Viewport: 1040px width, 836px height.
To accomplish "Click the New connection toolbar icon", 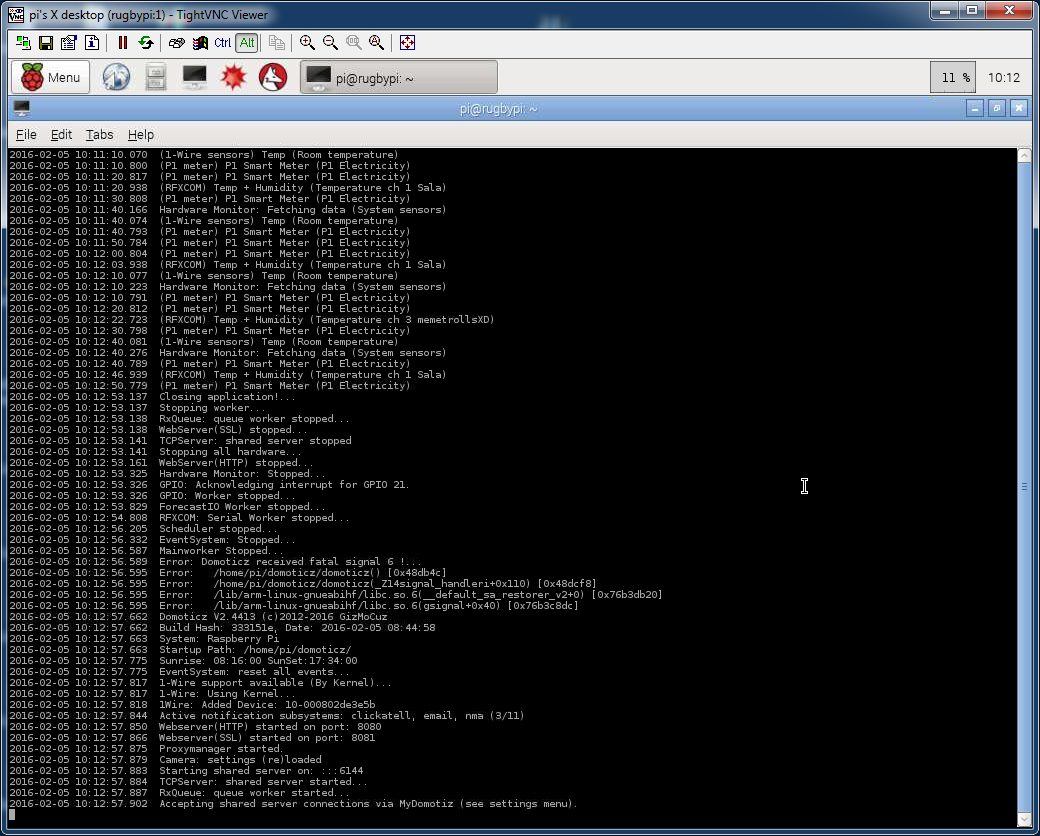I will coord(23,42).
